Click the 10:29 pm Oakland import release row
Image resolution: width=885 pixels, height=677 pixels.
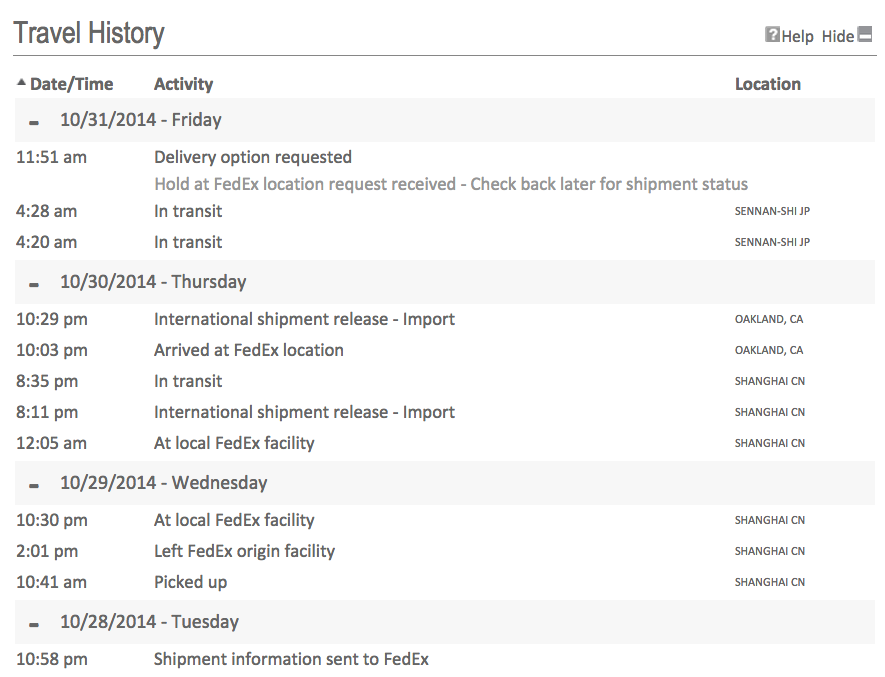[x=304, y=319]
